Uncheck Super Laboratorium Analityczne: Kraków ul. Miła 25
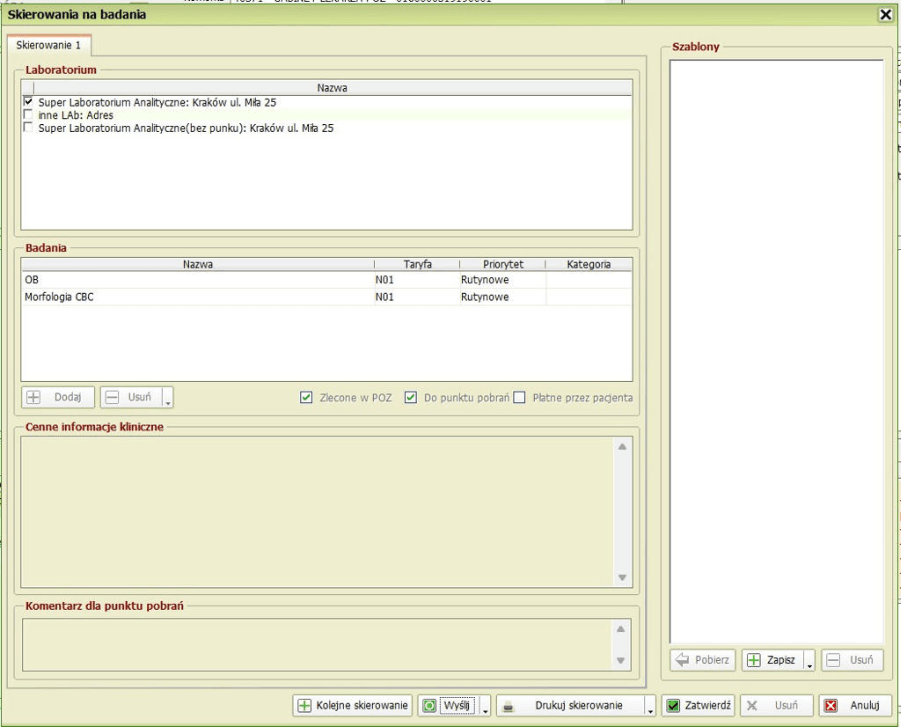The width and height of the screenshot is (901, 727). coord(28,101)
